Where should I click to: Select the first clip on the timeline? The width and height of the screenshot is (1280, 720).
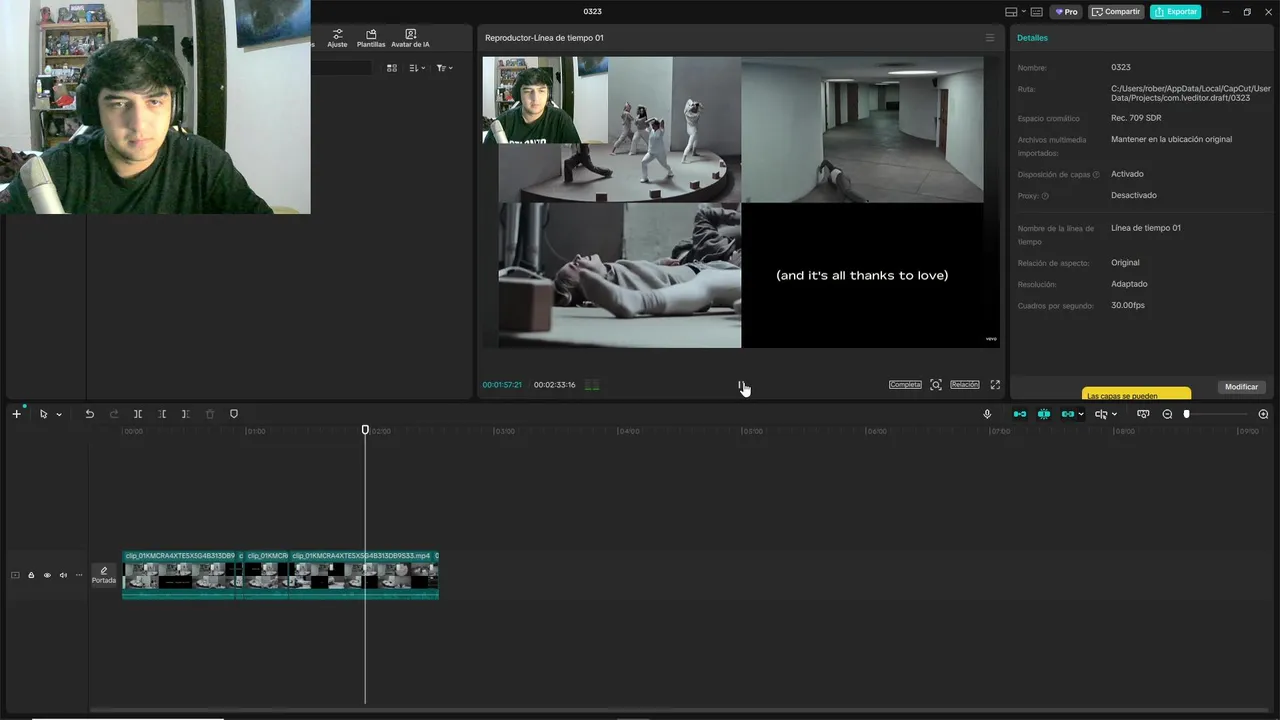[x=178, y=575]
